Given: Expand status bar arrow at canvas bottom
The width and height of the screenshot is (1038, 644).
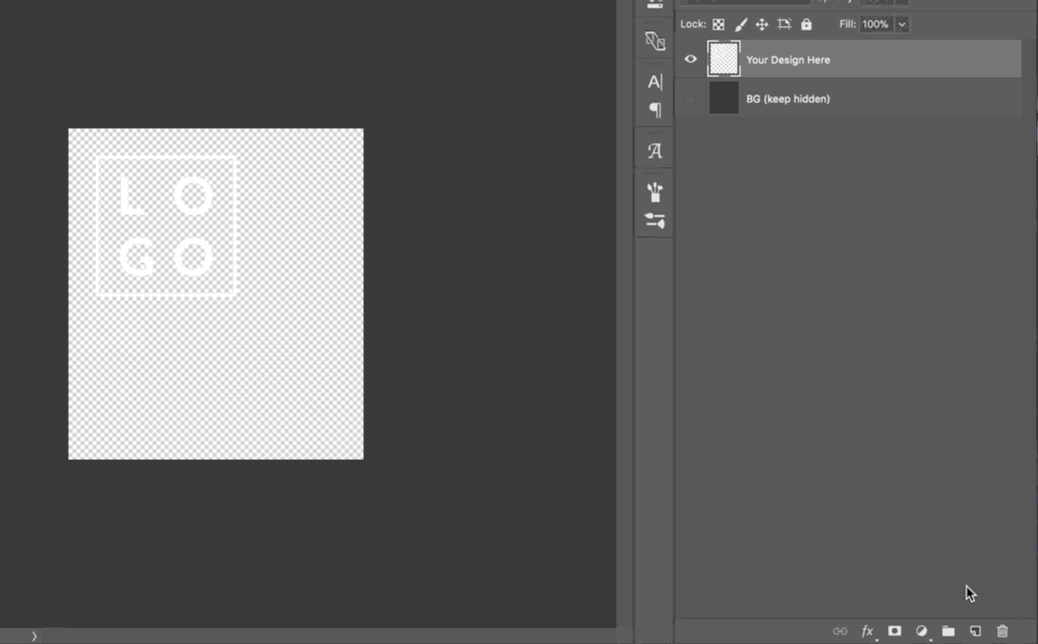Looking at the screenshot, I should 34,636.
